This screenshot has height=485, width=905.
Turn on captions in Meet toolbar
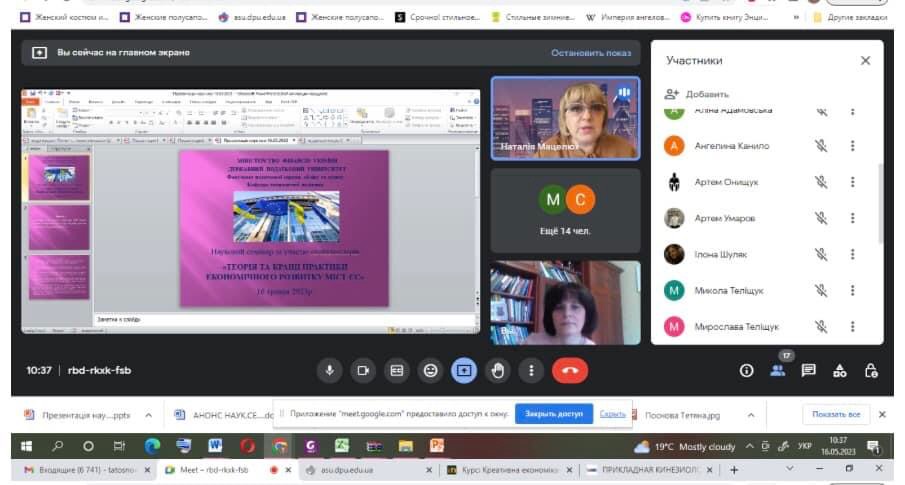click(x=397, y=371)
